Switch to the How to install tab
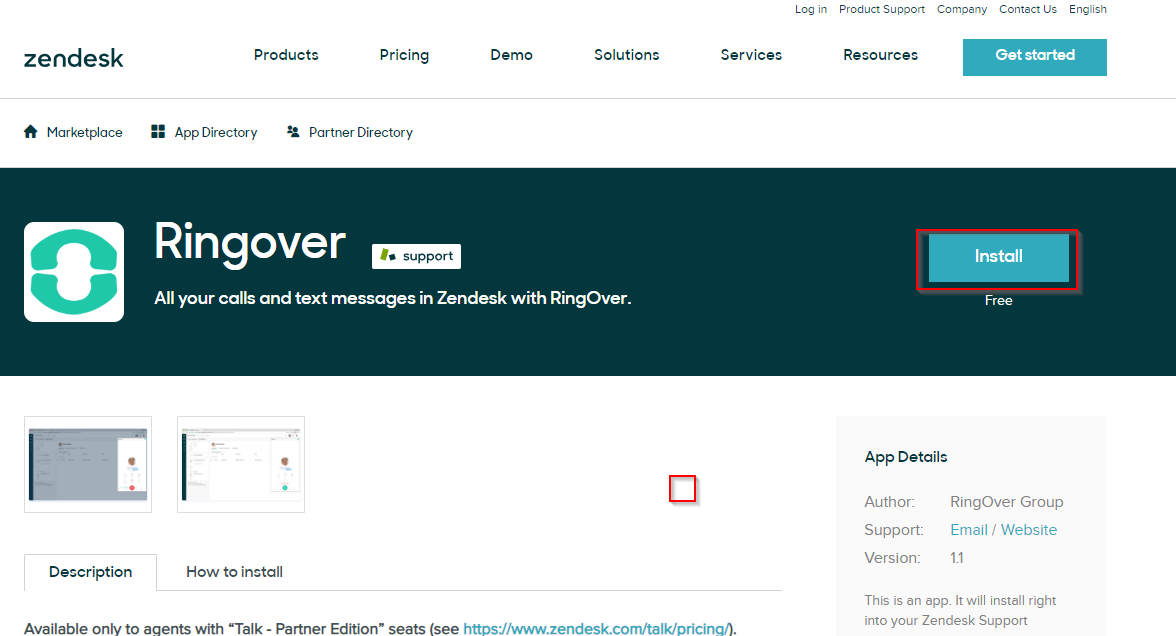Image resolution: width=1176 pixels, height=636 pixels. (x=235, y=572)
